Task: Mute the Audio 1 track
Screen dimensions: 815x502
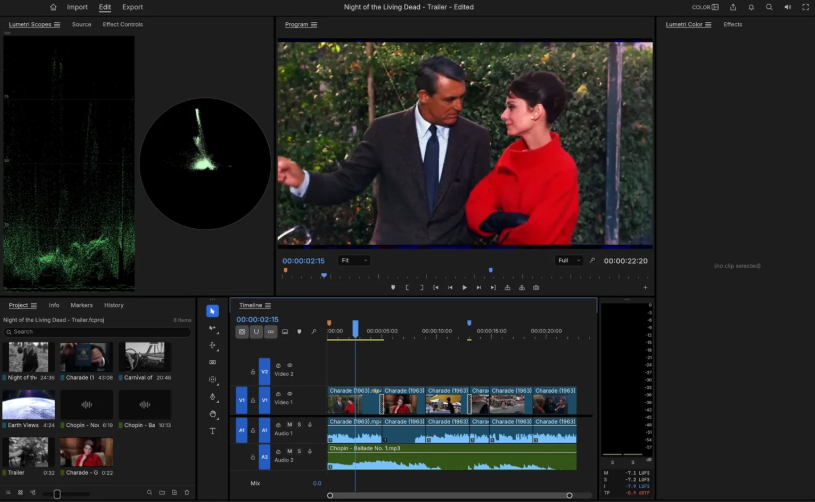Action: pyautogui.click(x=290, y=425)
